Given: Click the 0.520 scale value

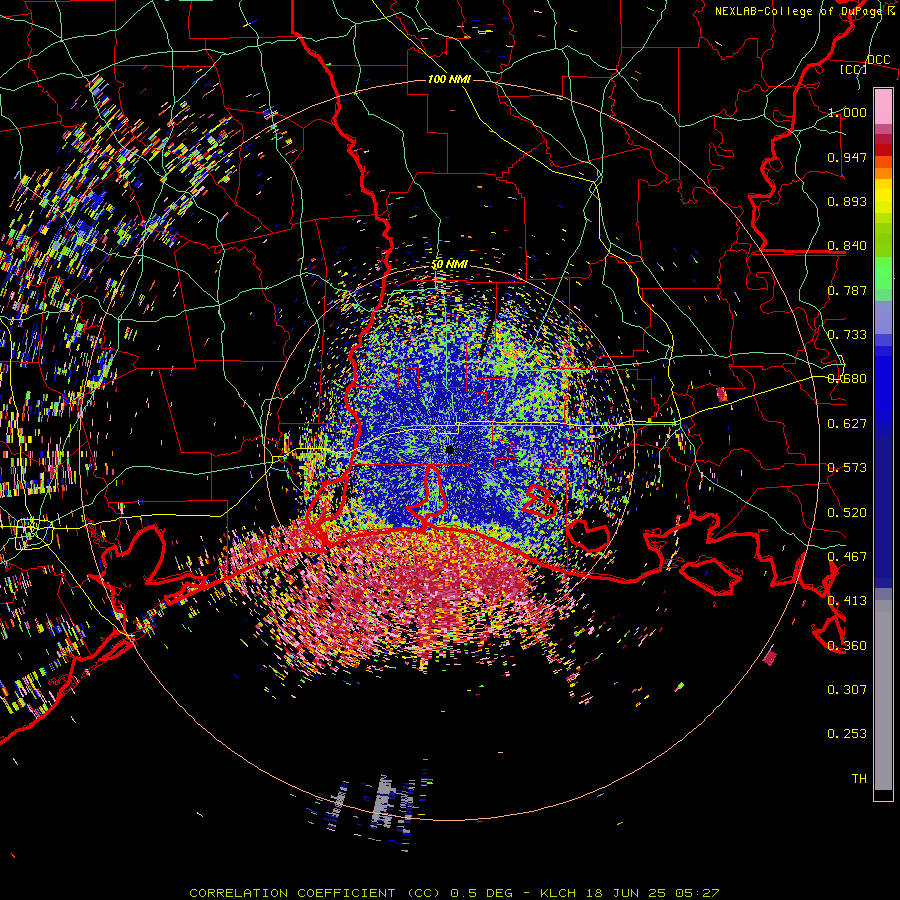Looking at the screenshot, I should coord(847,513).
